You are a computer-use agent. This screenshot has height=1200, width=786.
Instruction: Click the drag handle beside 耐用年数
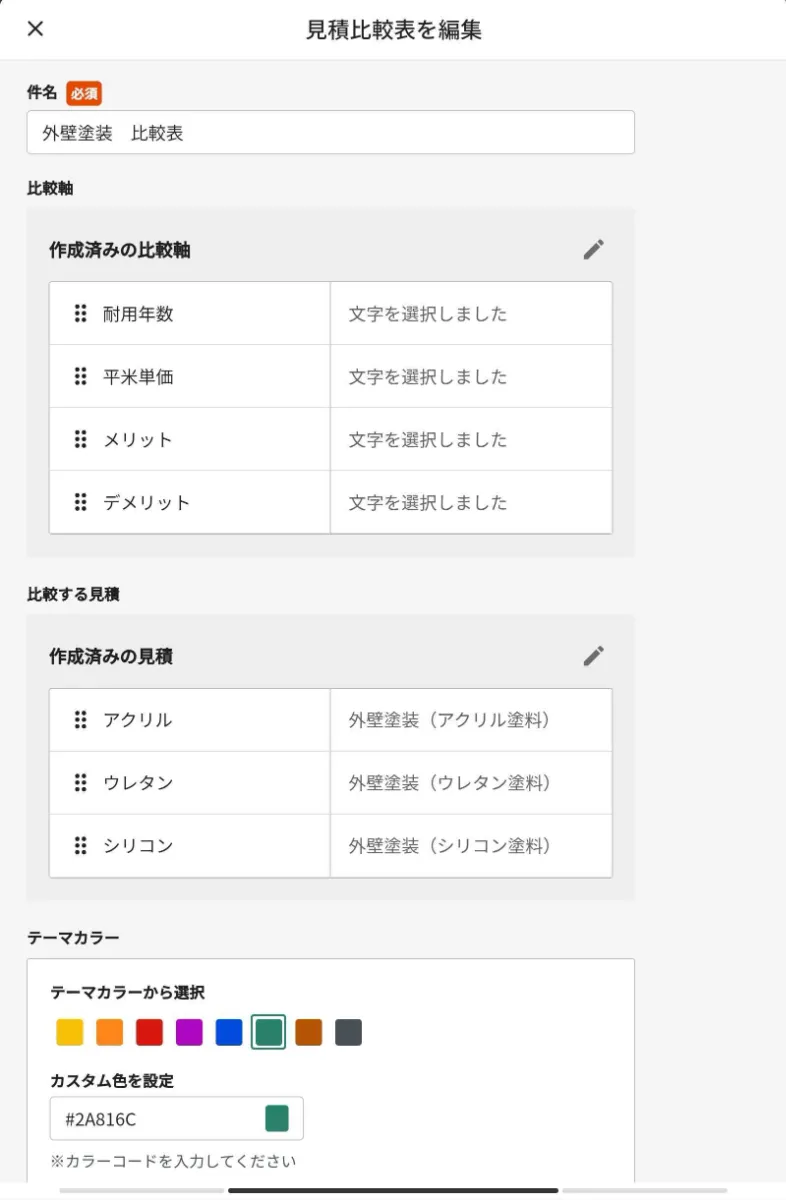coord(81,313)
